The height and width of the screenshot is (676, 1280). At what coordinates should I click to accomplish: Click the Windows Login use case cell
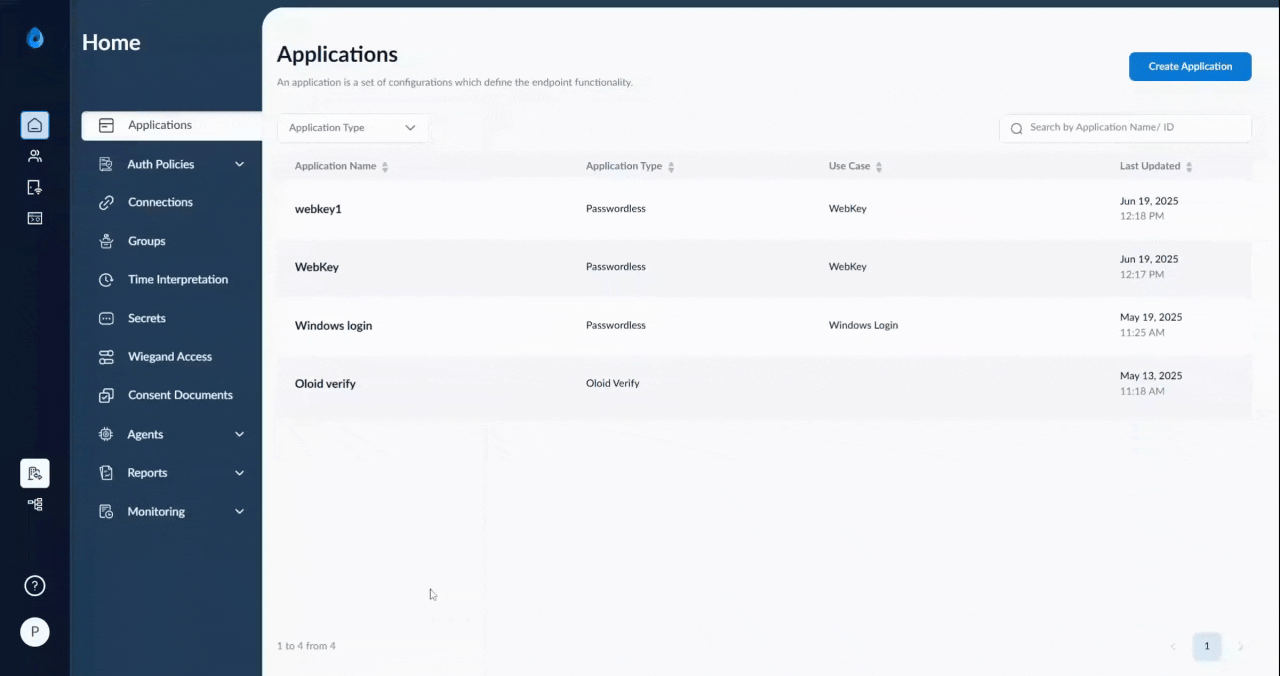click(x=863, y=325)
